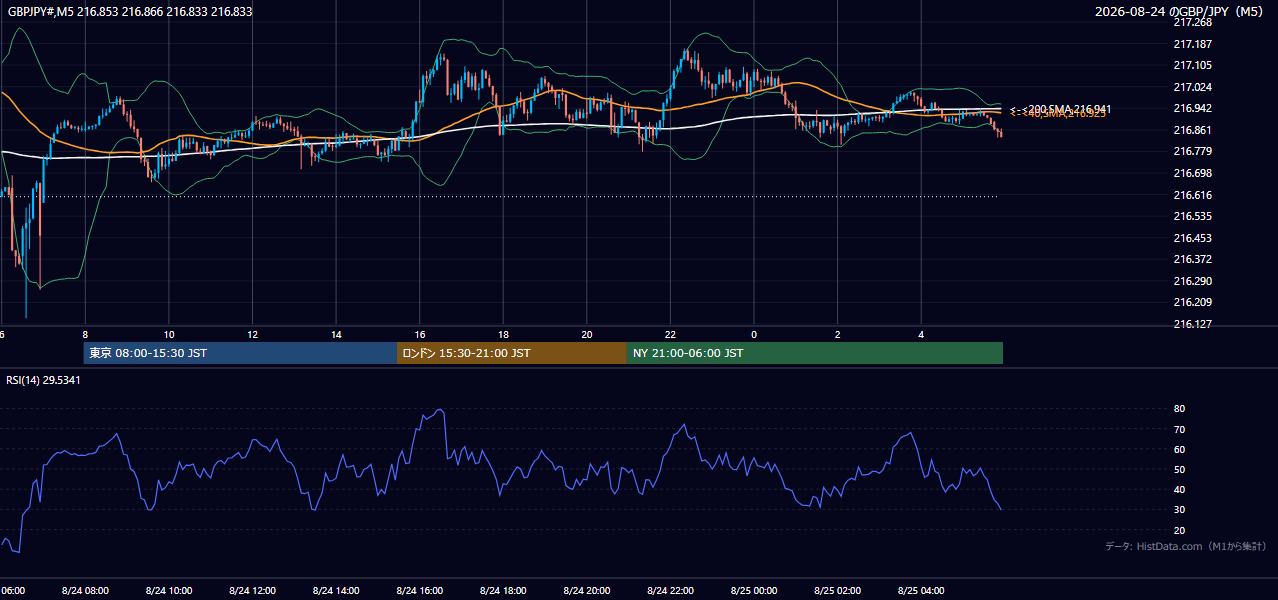Click the 217.105 price axis label
Viewport: 1278px width, 600px height.
[1192, 65]
